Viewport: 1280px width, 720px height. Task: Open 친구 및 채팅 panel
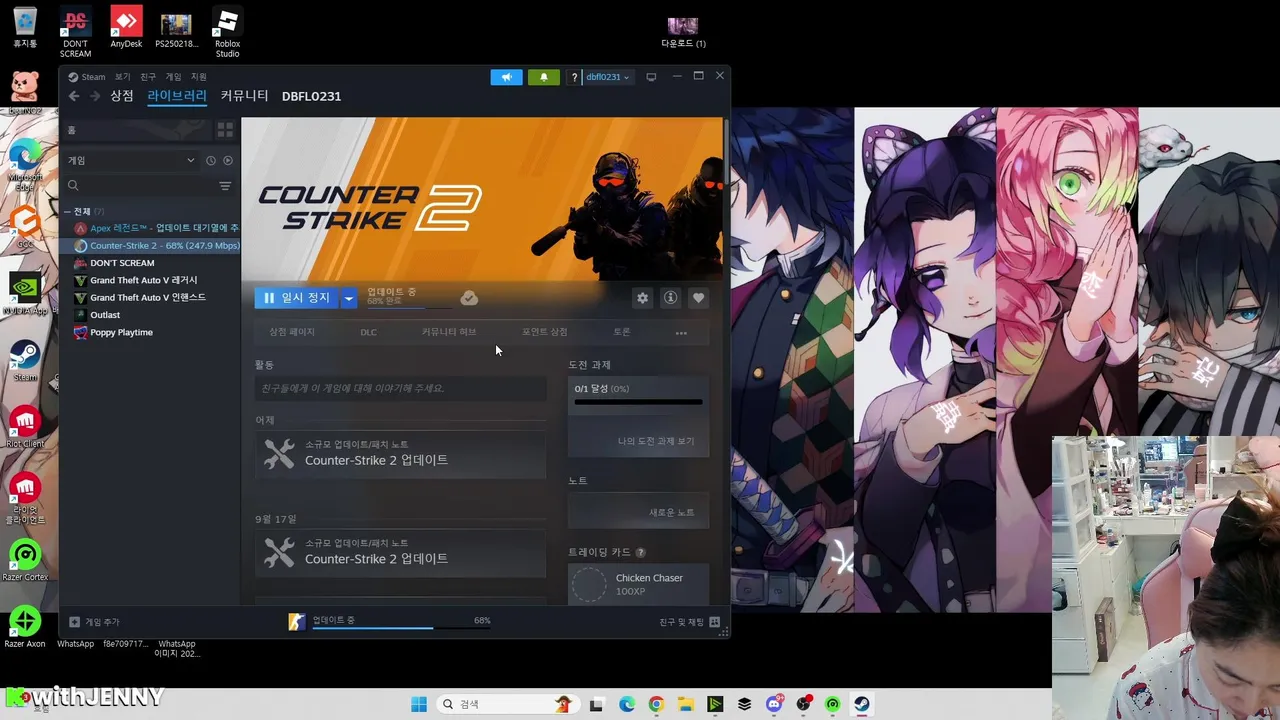[x=690, y=622]
